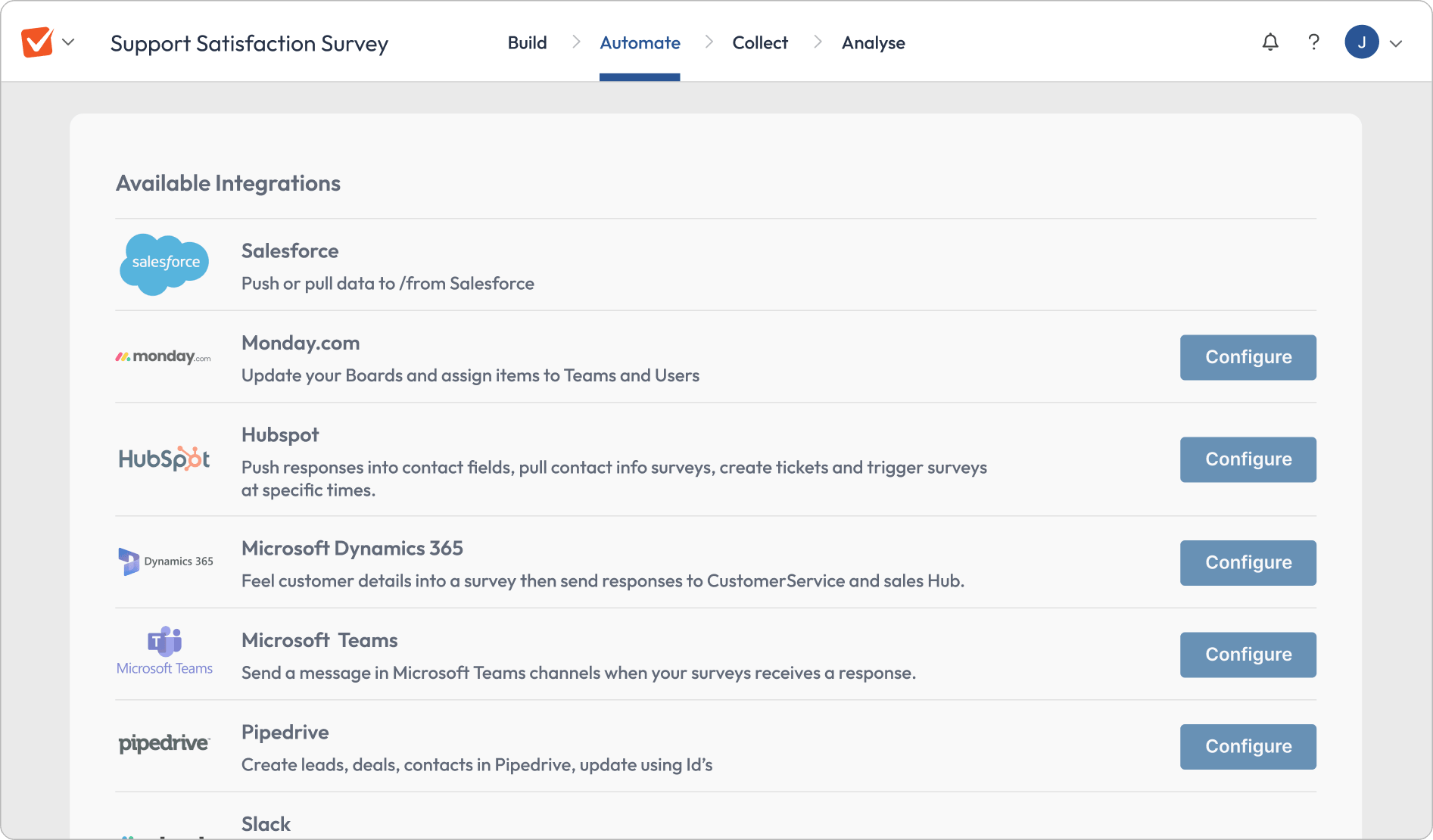Open help via question mark icon
This screenshot has width=1433, height=840.
1313,42
